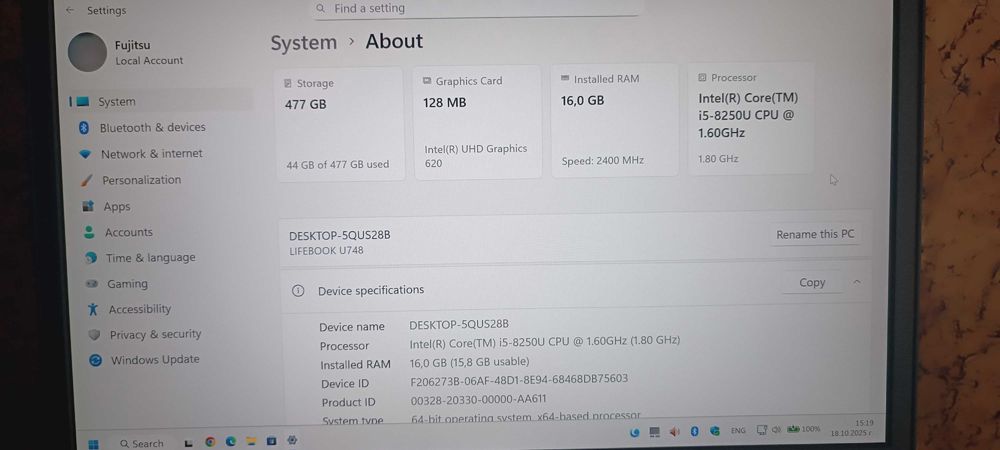Copy the device specifications

(x=812, y=282)
